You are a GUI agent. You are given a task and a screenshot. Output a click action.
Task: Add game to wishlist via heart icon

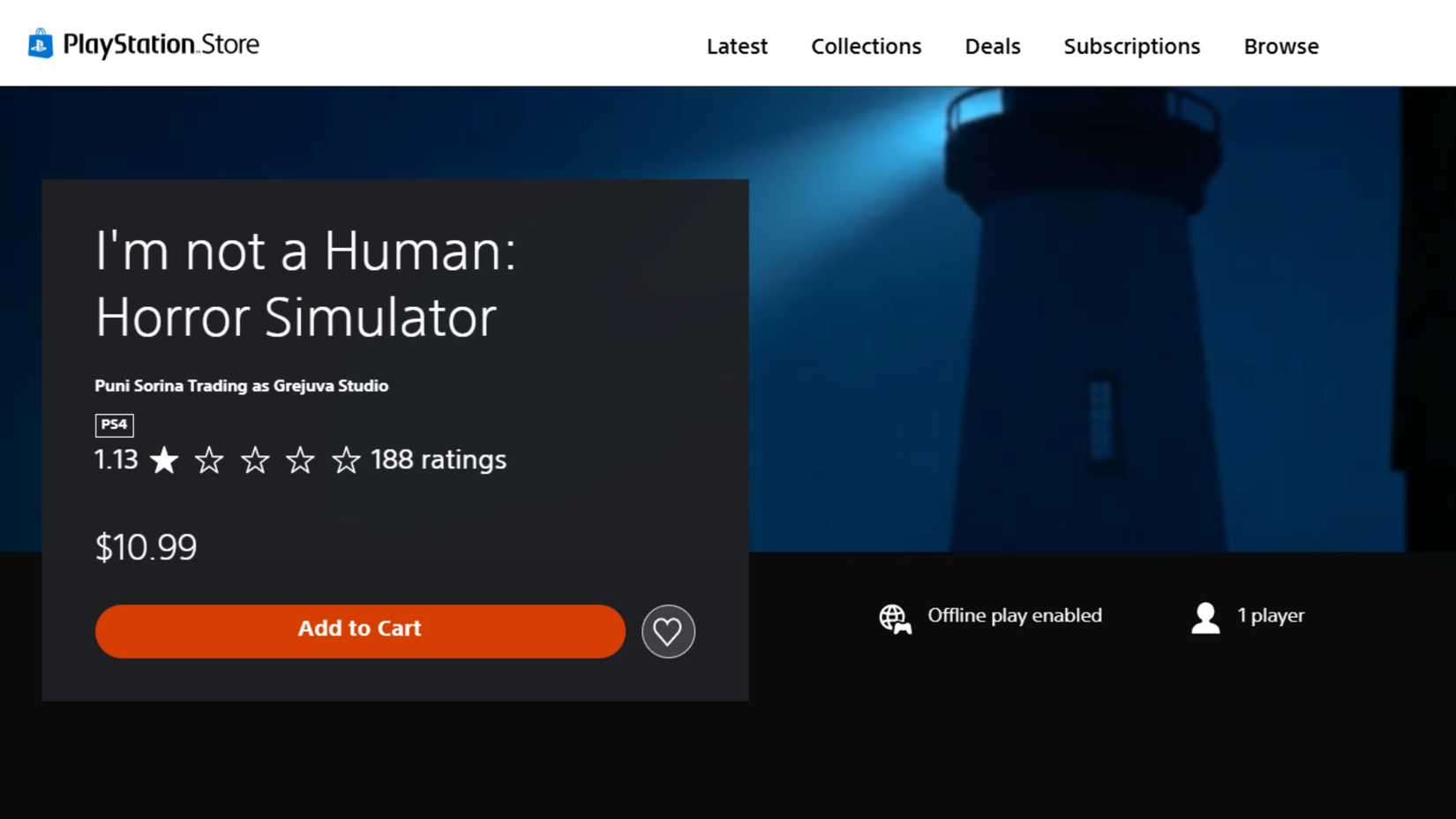point(668,631)
